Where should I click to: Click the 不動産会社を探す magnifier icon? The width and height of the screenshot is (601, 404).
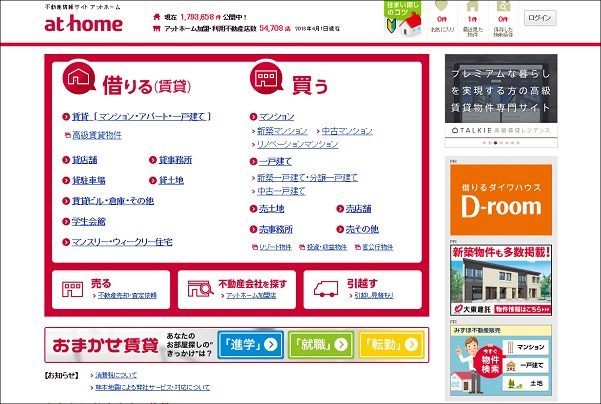point(200,289)
